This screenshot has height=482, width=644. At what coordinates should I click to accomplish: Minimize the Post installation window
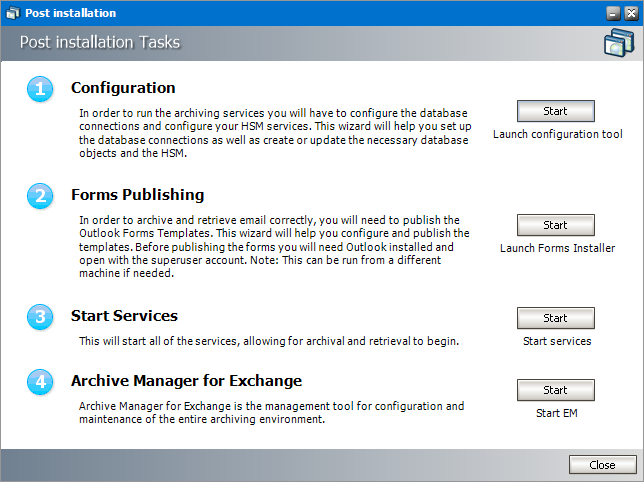point(613,14)
